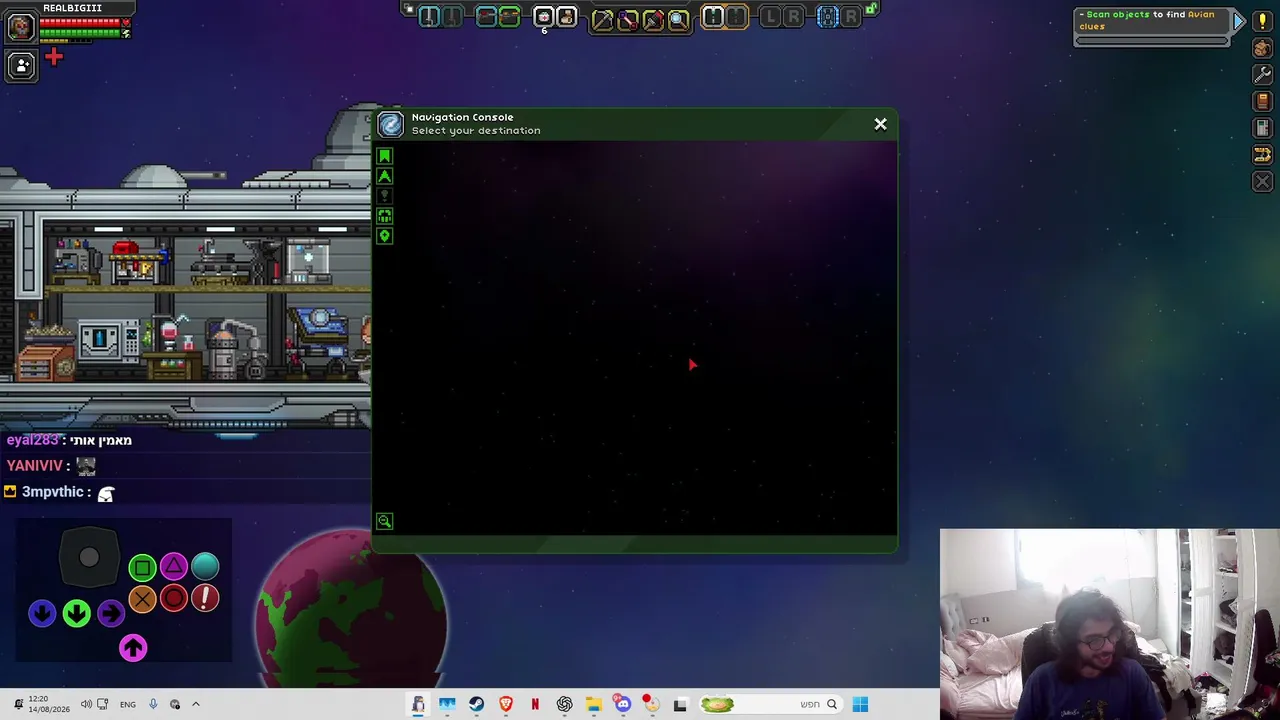Click the party invite icon under the portrait
The width and height of the screenshot is (1280, 720).
(21, 66)
